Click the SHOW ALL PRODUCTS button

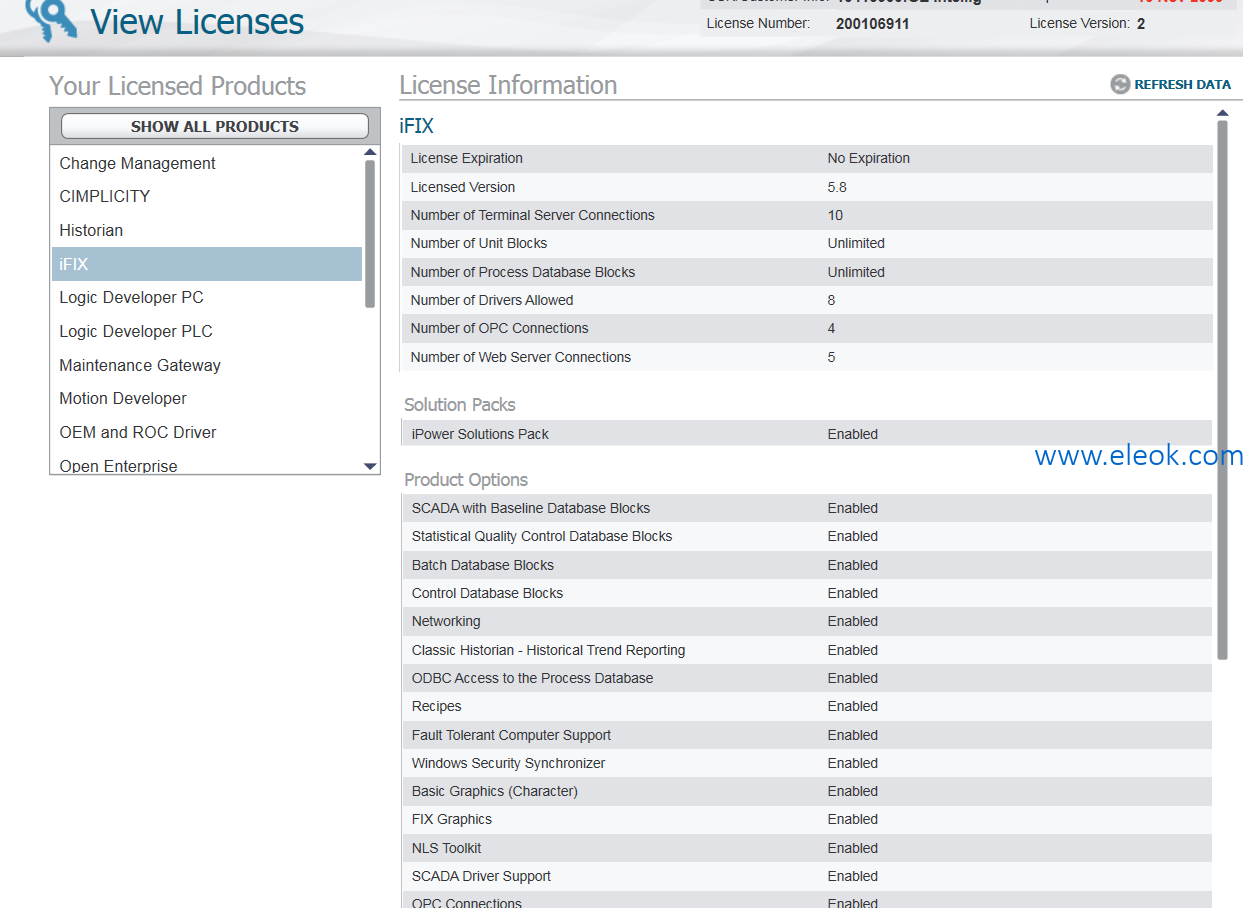point(215,126)
